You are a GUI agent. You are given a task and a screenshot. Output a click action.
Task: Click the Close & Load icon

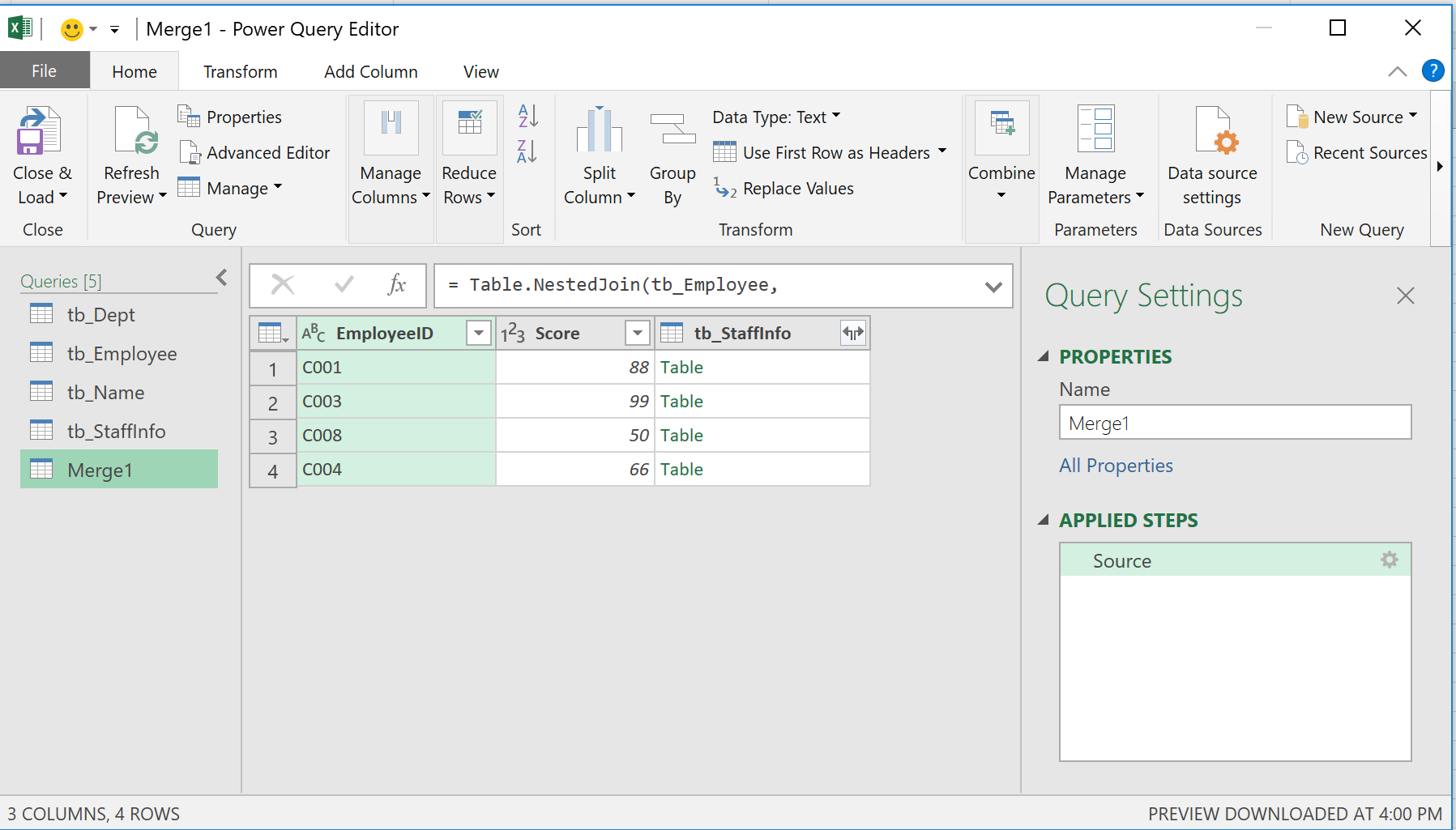39,131
